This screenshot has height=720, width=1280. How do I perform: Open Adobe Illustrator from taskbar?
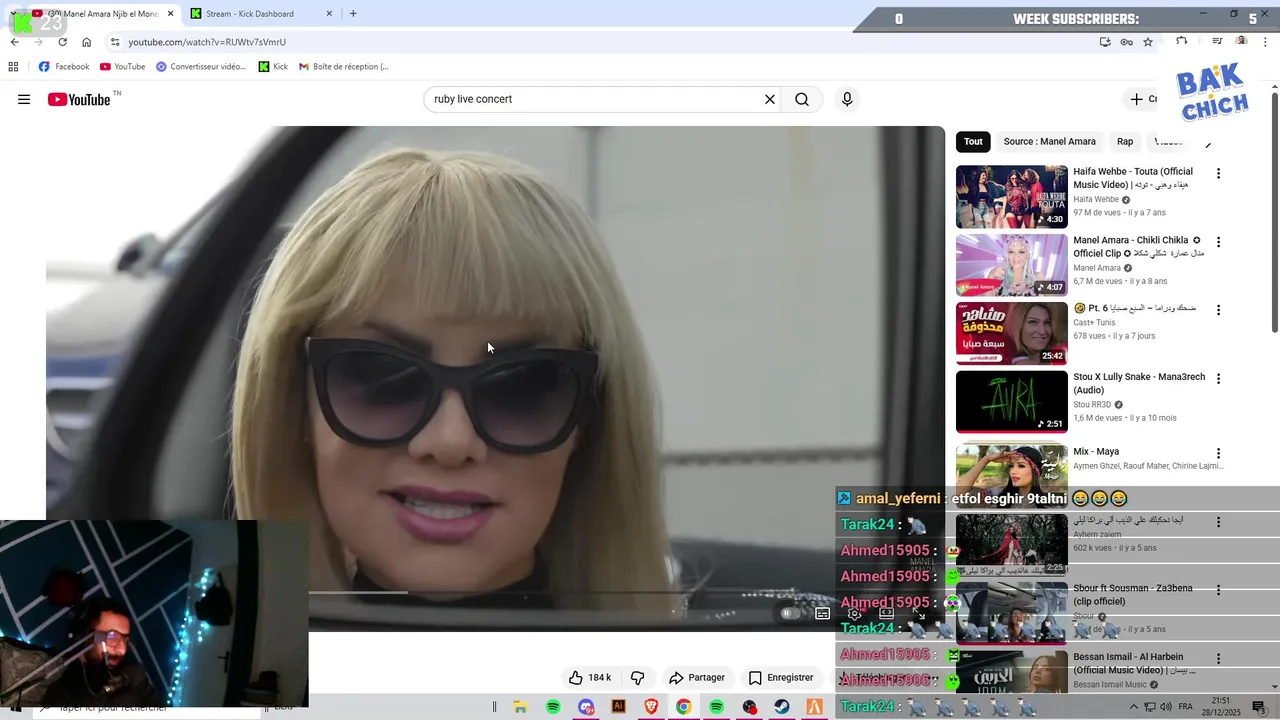pos(618,707)
